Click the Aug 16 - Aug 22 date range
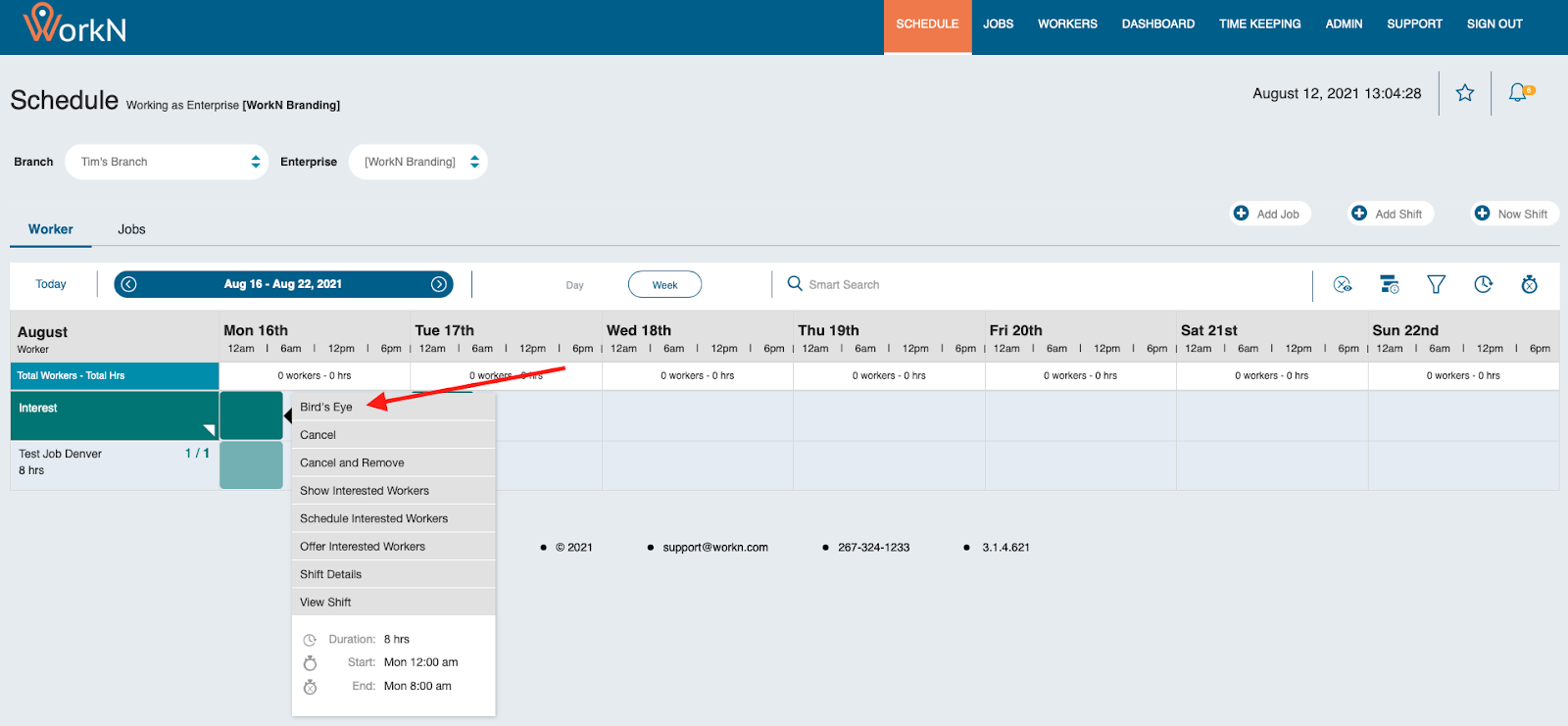Image resolution: width=1568 pixels, height=726 pixels. 283,284
